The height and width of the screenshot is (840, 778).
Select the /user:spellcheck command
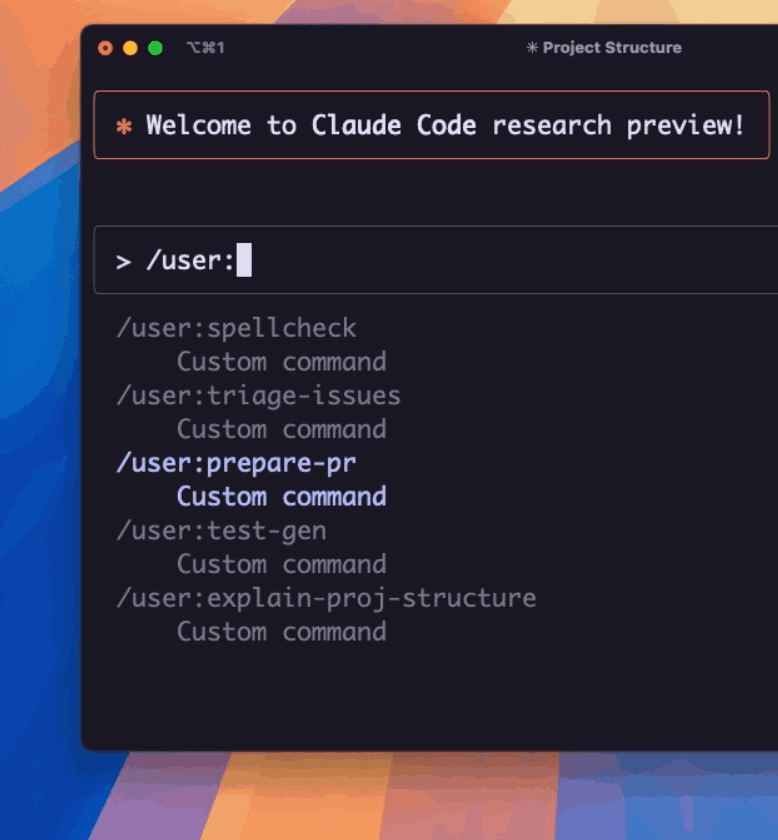(236, 328)
